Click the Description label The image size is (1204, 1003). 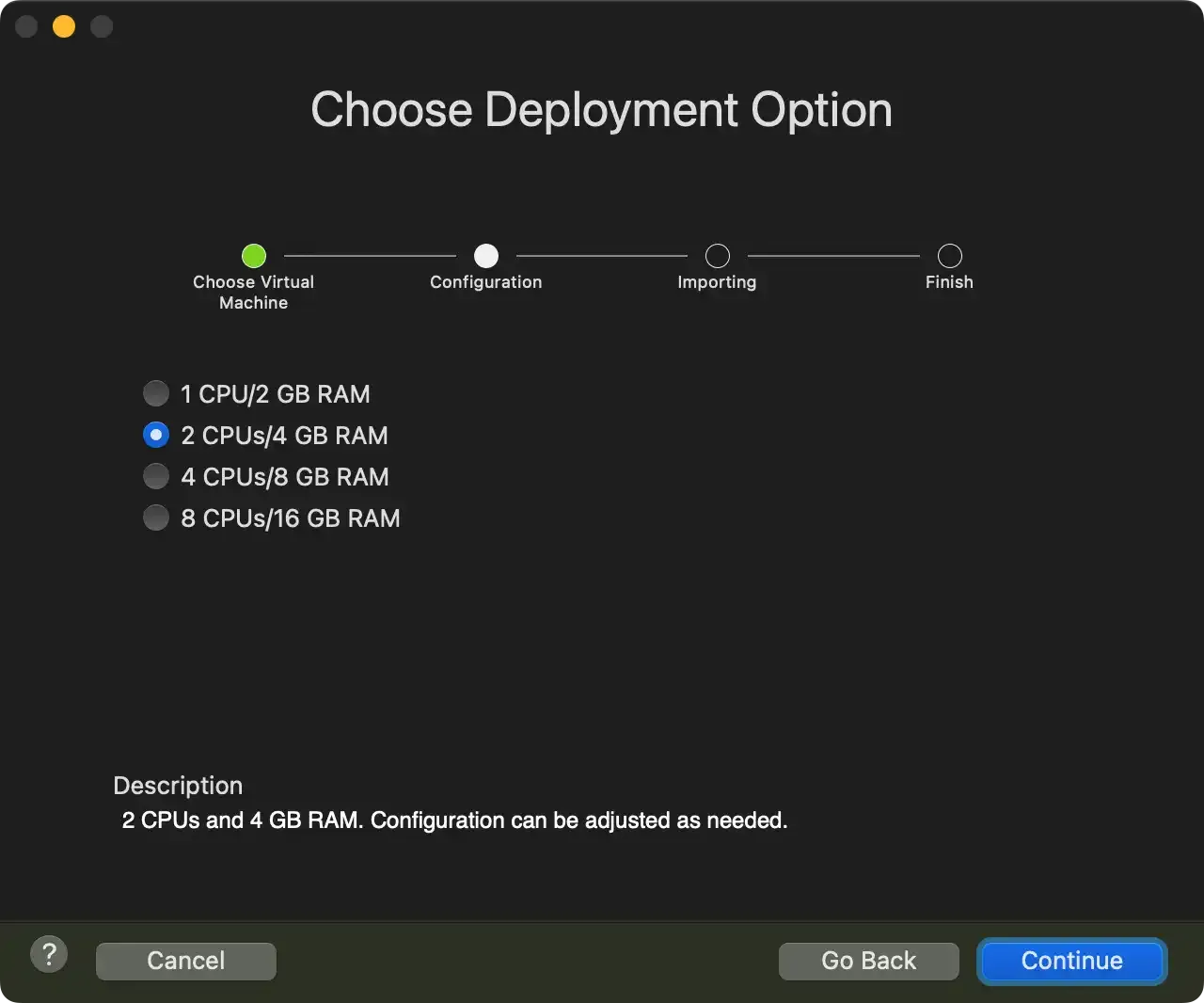click(x=178, y=786)
